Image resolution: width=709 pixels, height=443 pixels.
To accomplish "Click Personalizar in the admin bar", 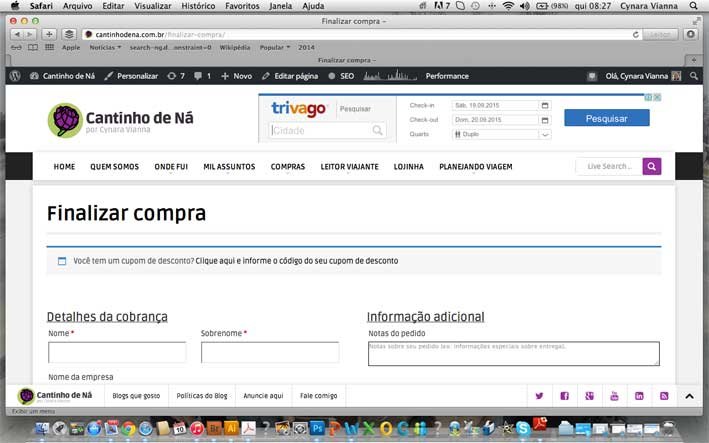I will 131,76.
